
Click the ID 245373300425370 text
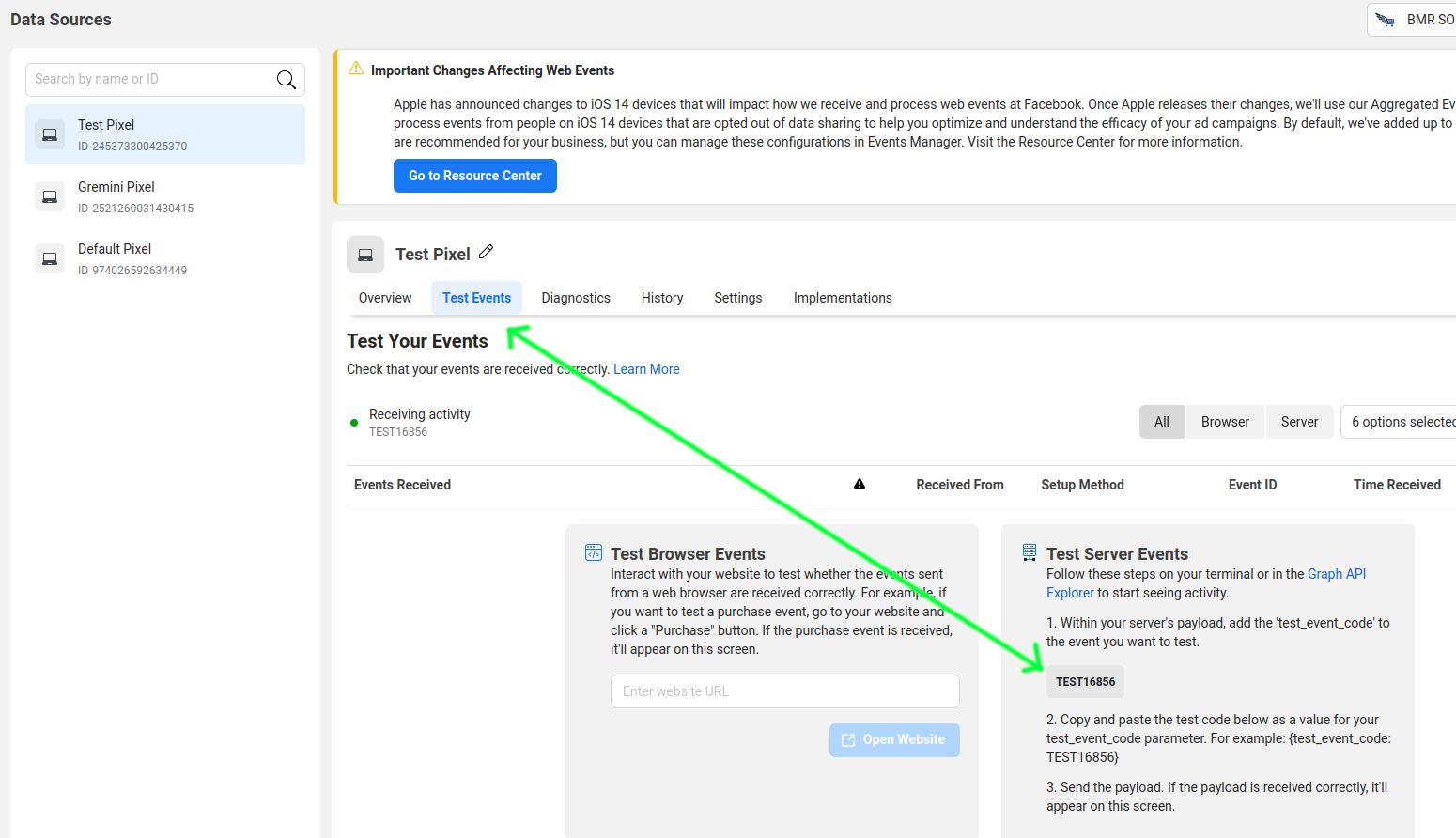tap(132, 147)
